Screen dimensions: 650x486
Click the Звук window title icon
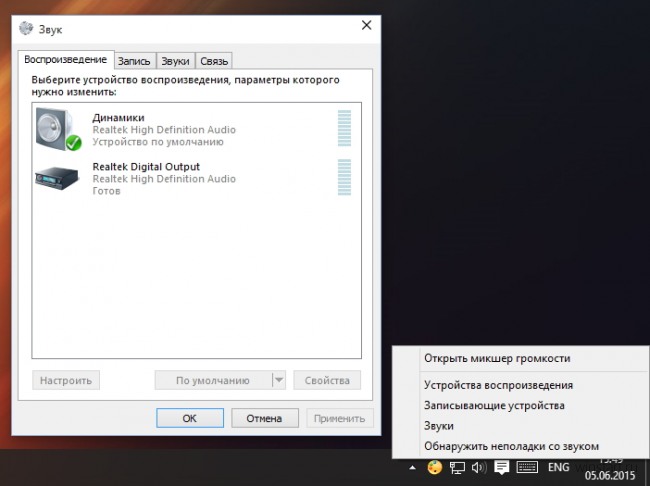click(x=26, y=28)
